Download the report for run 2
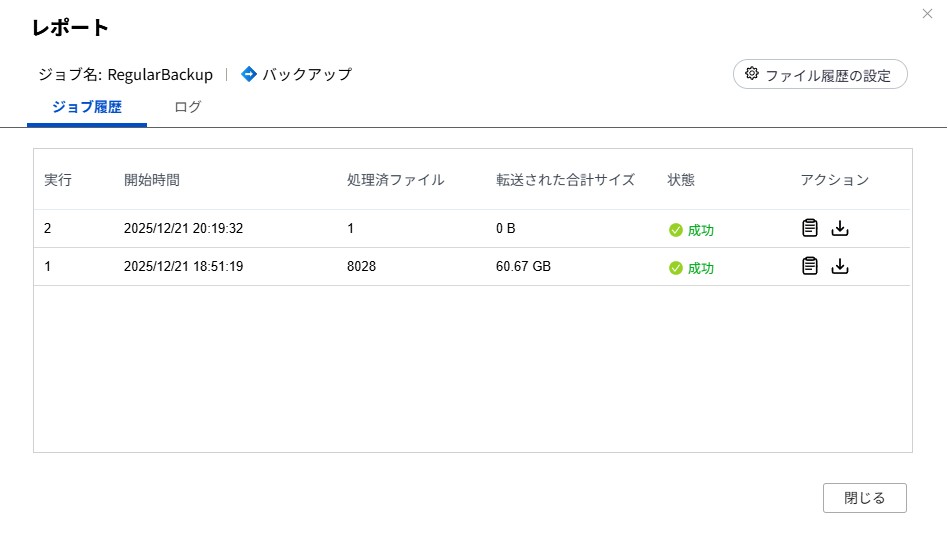Image resolution: width=948 pixels, height=543 pixels. pos(840,228)
